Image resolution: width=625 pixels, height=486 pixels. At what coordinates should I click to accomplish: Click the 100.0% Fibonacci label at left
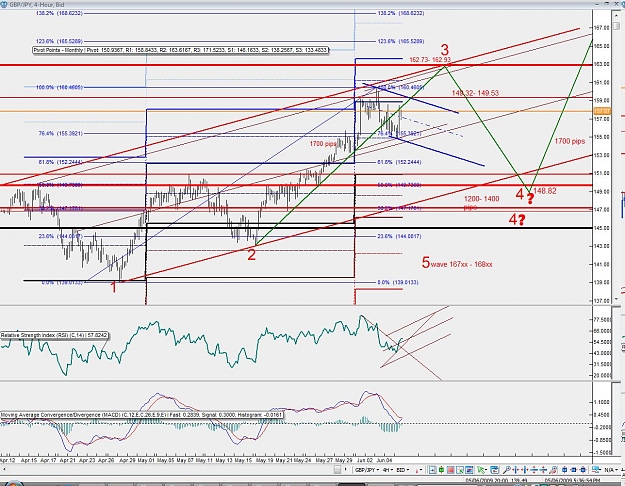[59, 87]
